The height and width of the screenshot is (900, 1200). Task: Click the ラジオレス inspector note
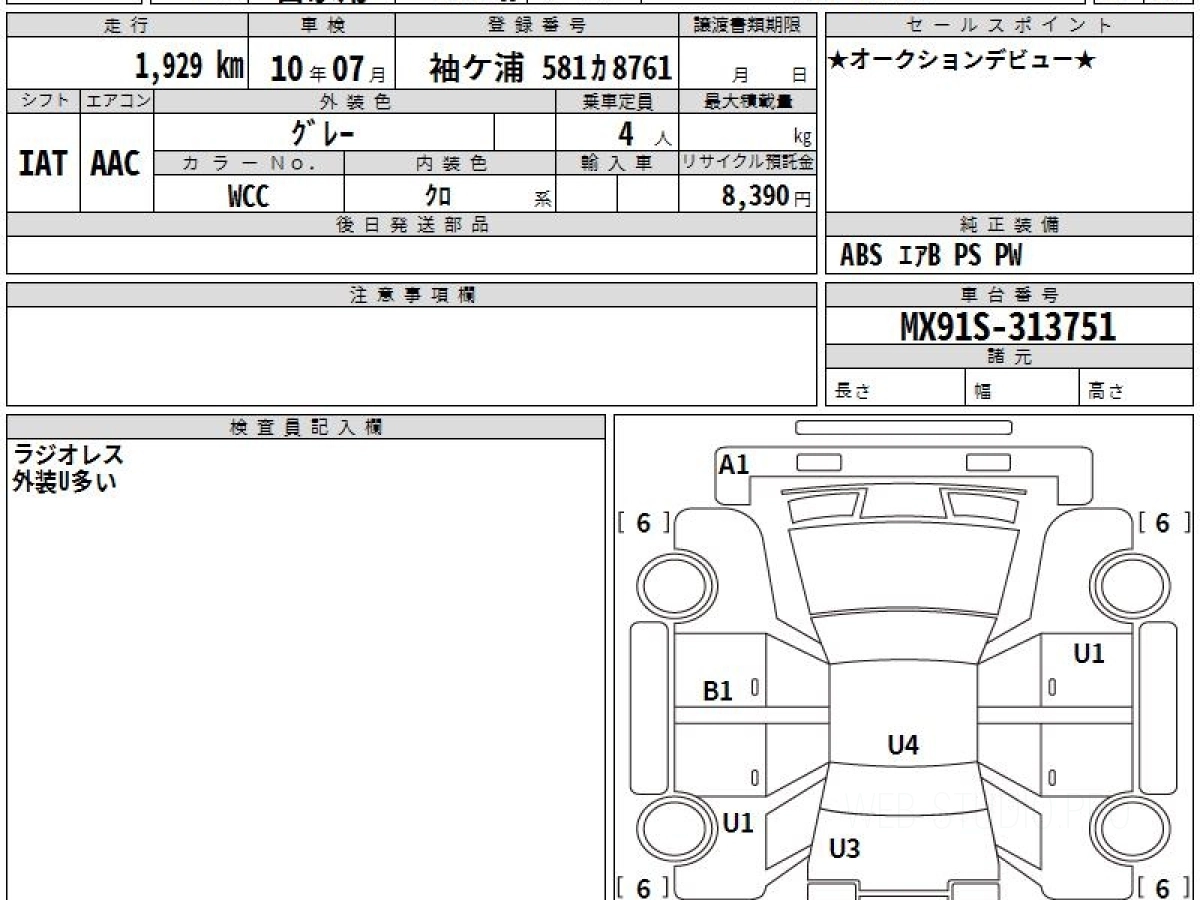click(68, 455)
